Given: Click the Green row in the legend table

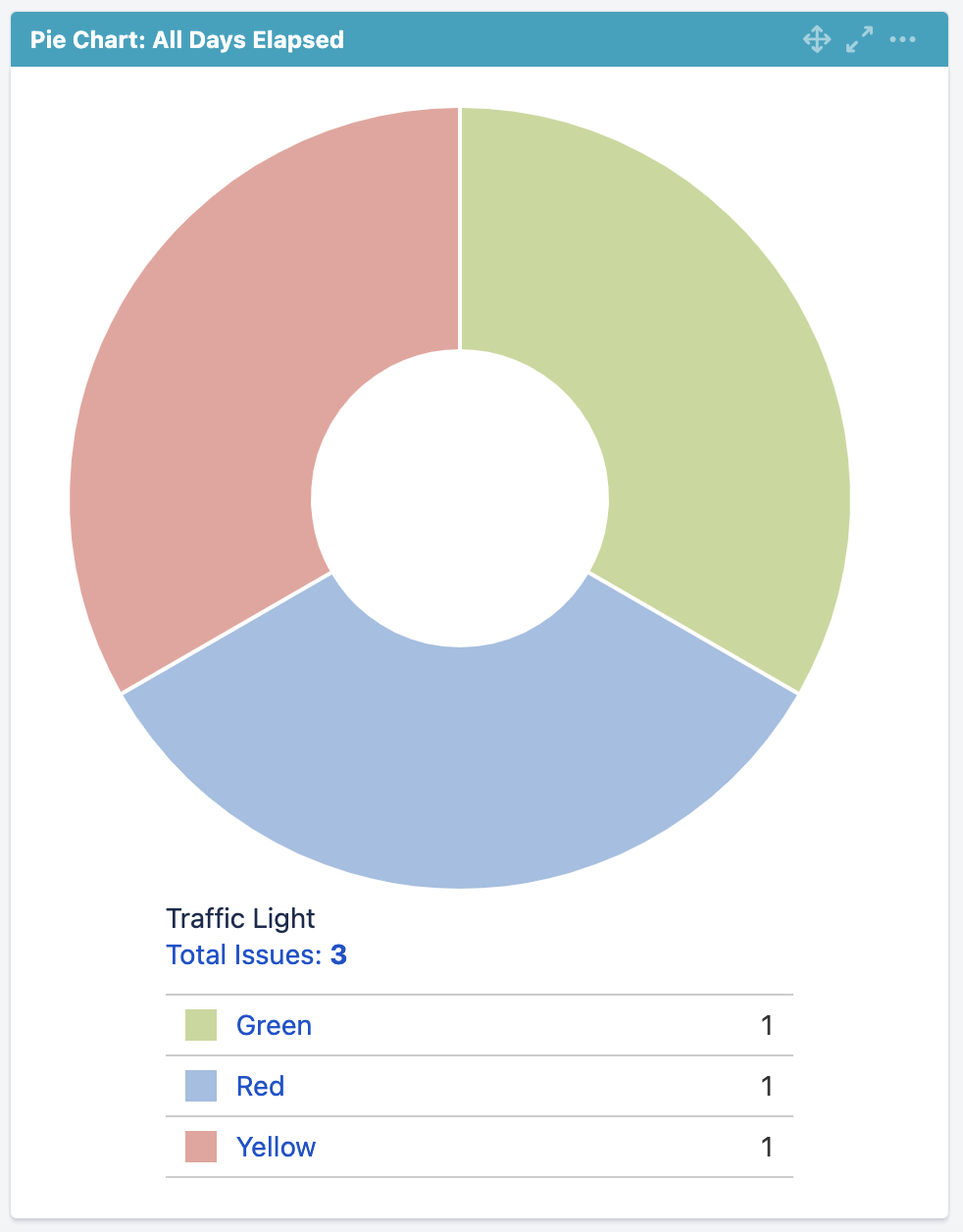Looking at the screenshot, I should click(x=481, y=1025).
